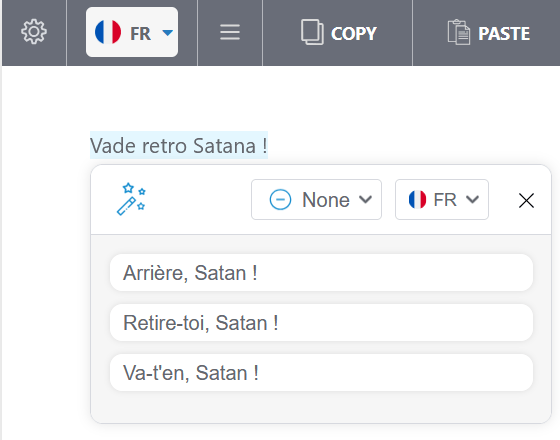
Task: Expand the None tone dropdown
Action: (x=316, y=200)
